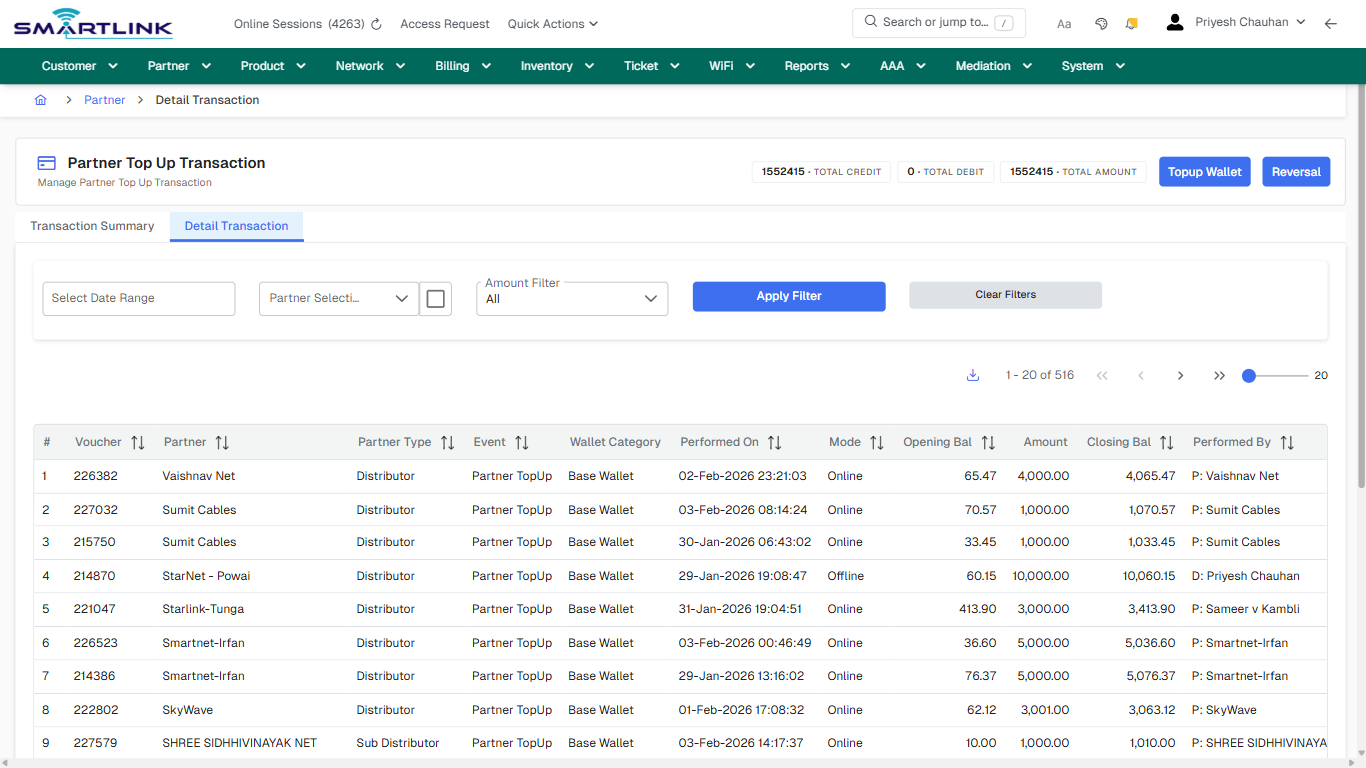1366x768 pixels.
Task: Click the theme palette icon in the header
Action: (1101, 22)
